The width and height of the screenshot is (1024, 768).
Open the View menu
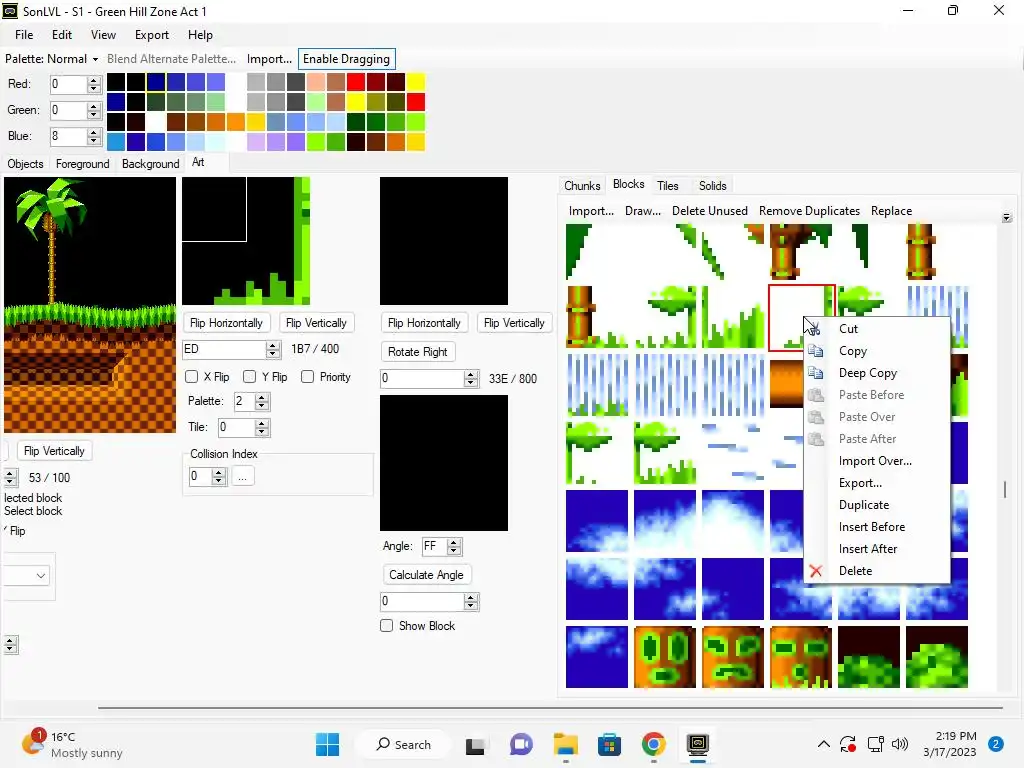(x=103, y=35)
